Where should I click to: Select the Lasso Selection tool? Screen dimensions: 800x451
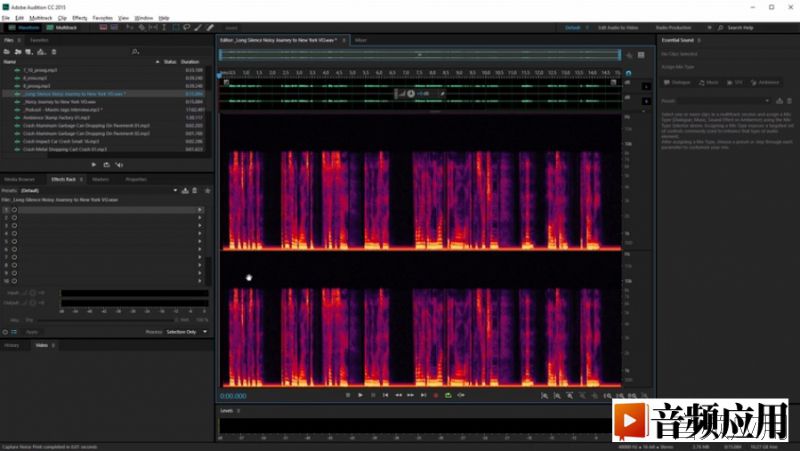[187, 28]
